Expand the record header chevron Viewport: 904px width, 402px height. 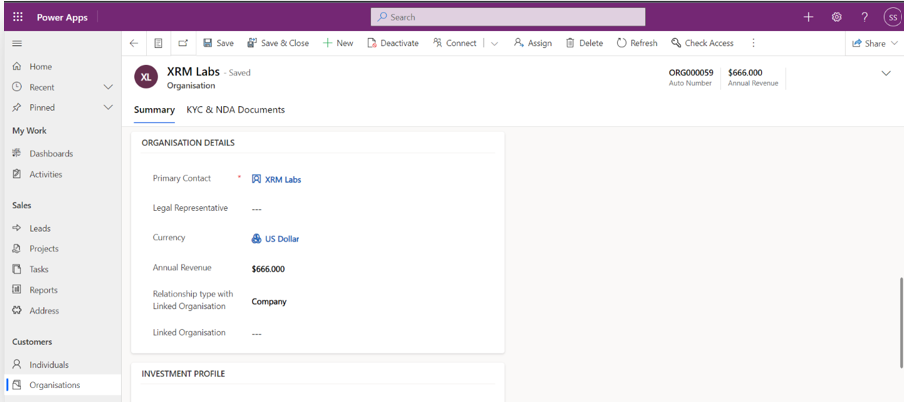click(885, 73)
